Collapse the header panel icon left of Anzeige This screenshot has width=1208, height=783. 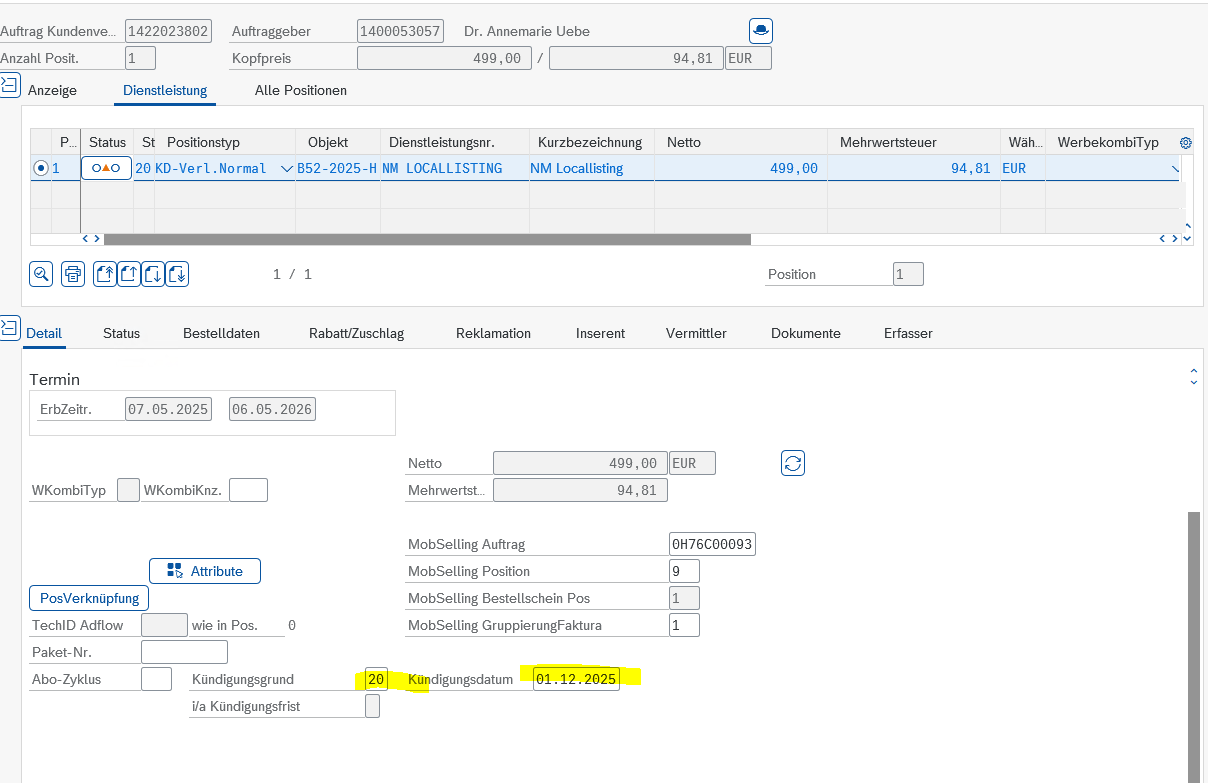pos(10,86)
